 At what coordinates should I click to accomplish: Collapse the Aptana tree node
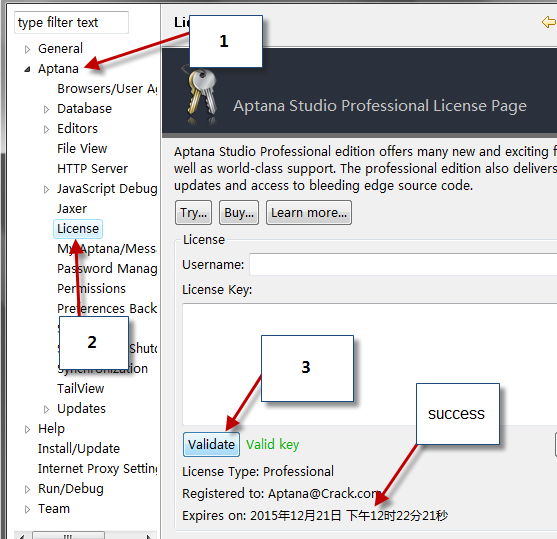27,69
